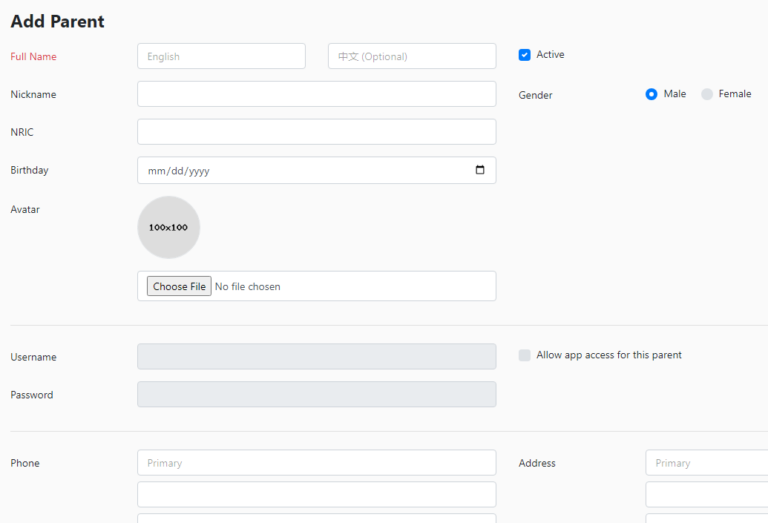768x523 pixels.
Task: Select the Female gender radio button
Action: 706,94
